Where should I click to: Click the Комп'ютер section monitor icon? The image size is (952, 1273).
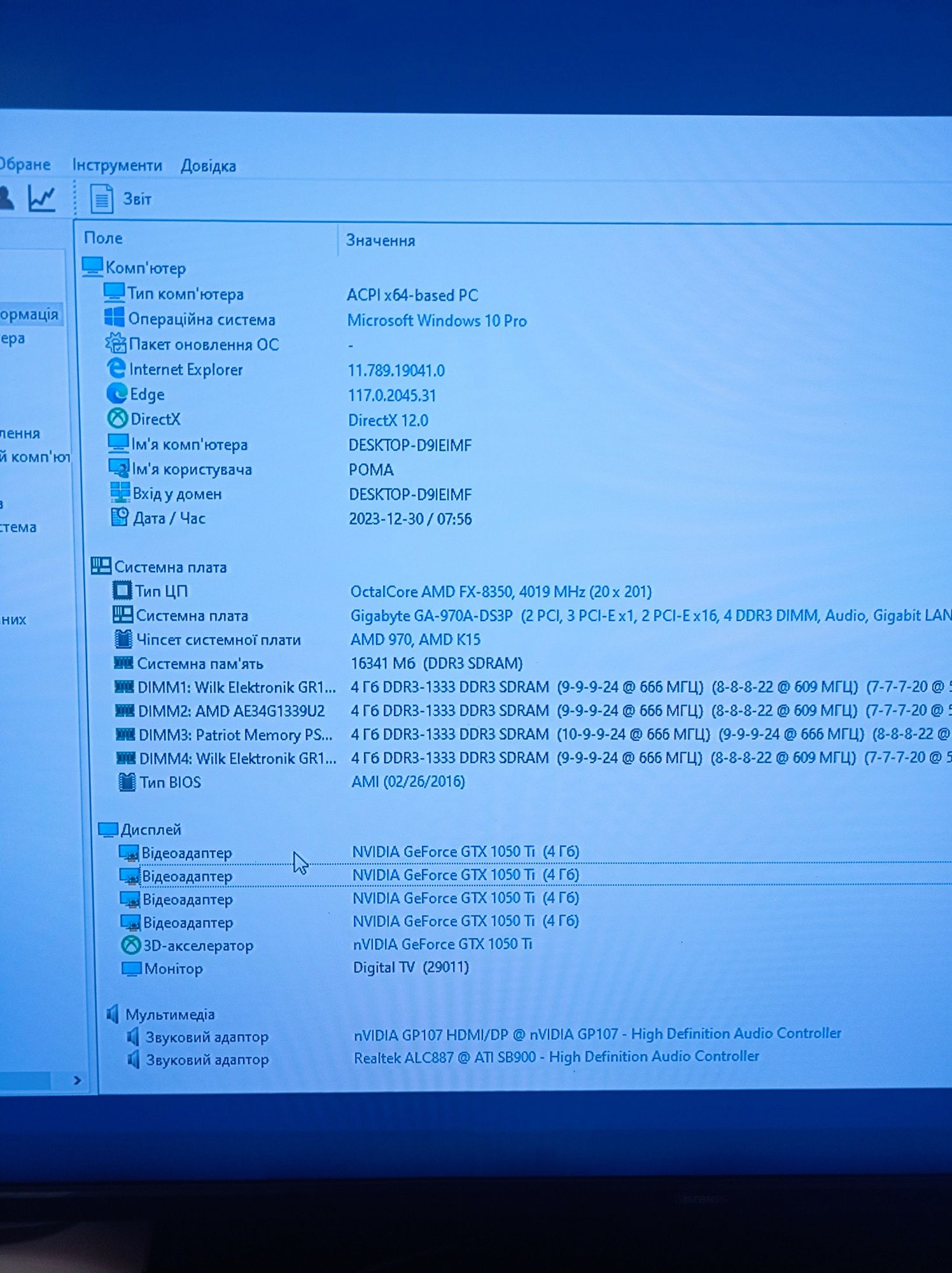[x=92, y=267]
